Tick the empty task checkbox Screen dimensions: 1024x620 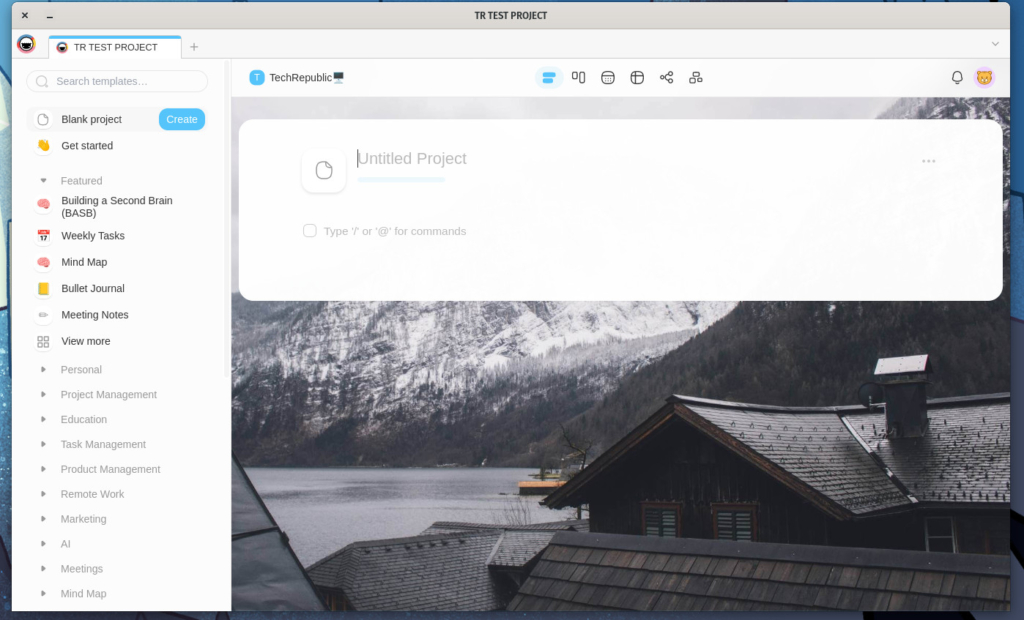[x=310, y=231]
